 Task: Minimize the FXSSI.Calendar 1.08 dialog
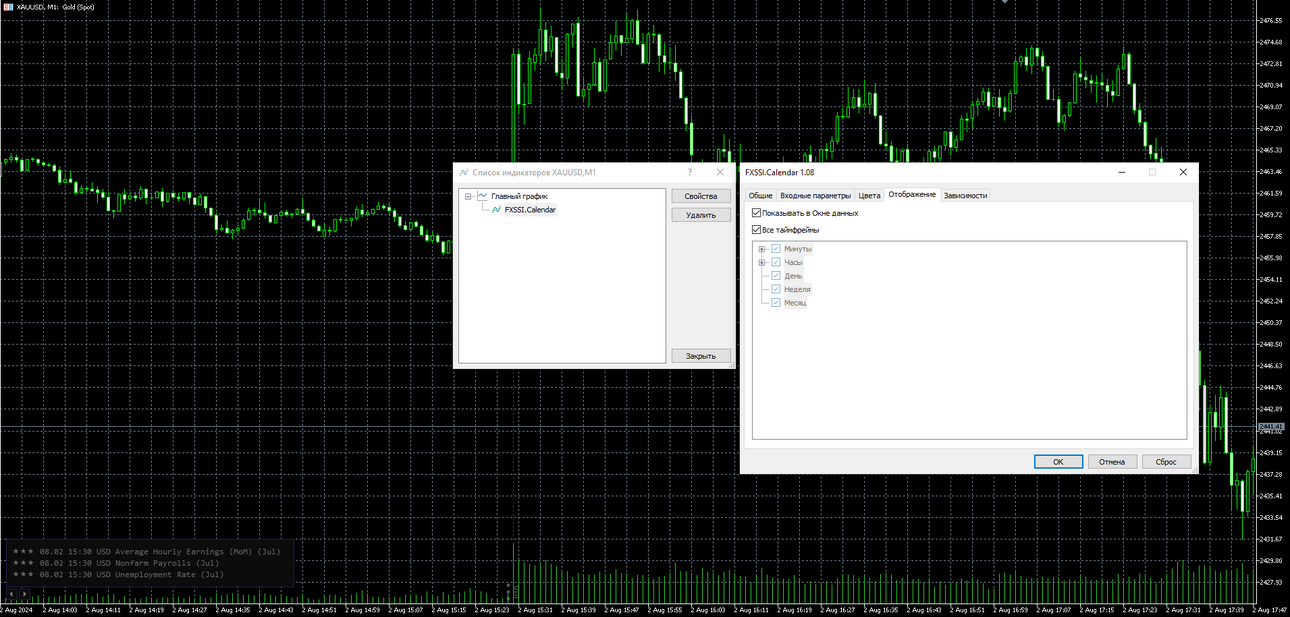click(x=1120, y=172)
